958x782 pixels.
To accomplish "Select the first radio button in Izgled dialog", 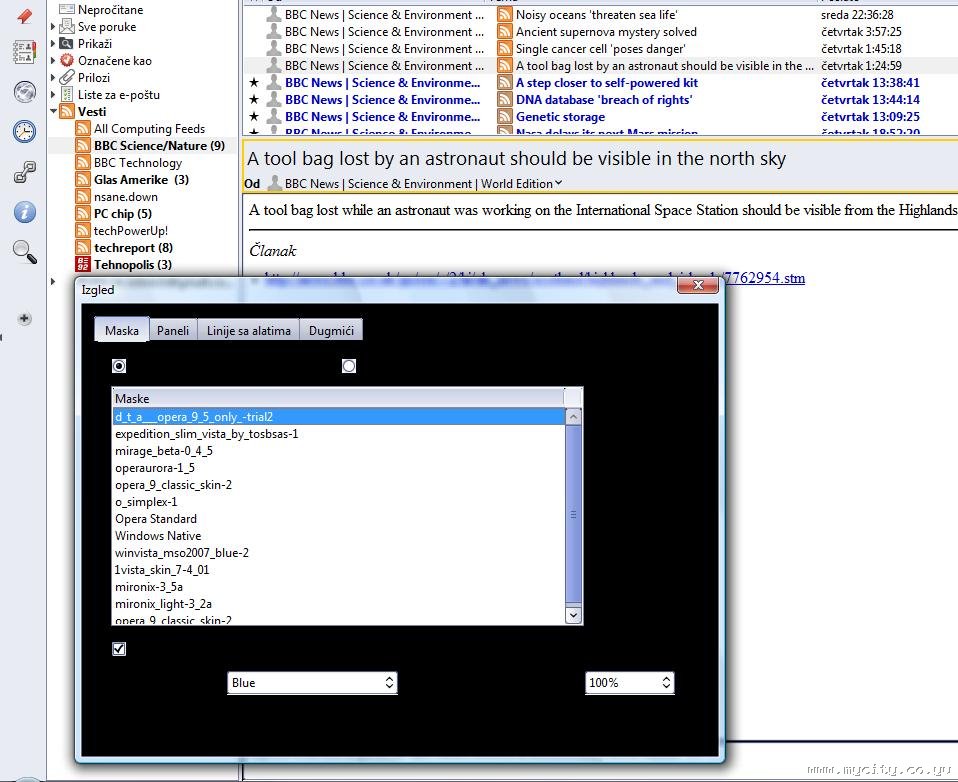I will pyautogui.click(x=119, y=366).
